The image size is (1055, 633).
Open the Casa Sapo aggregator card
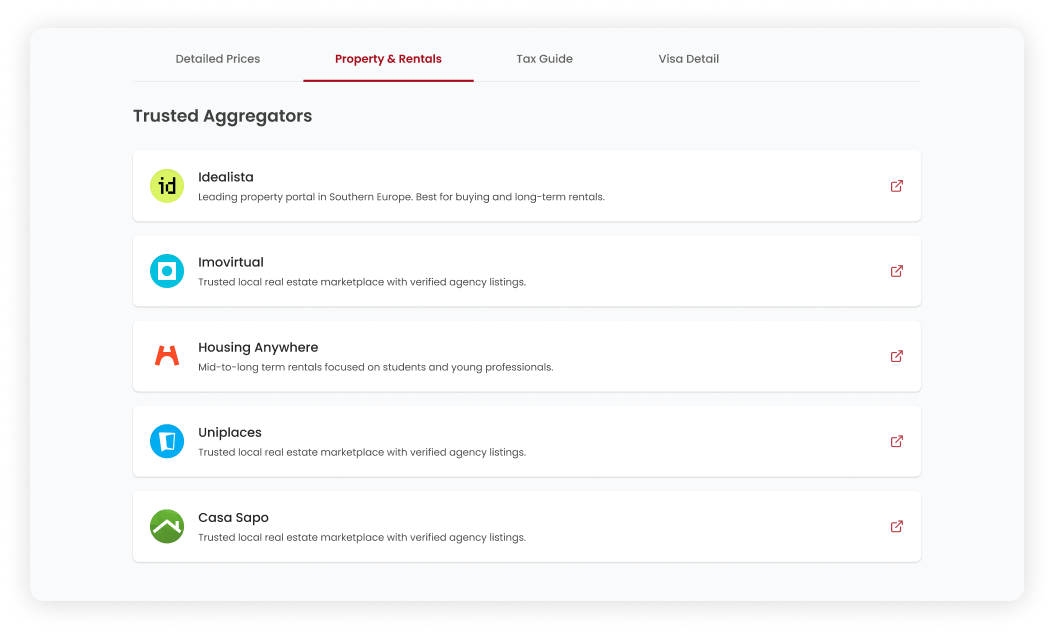click(x=527, y=526)
